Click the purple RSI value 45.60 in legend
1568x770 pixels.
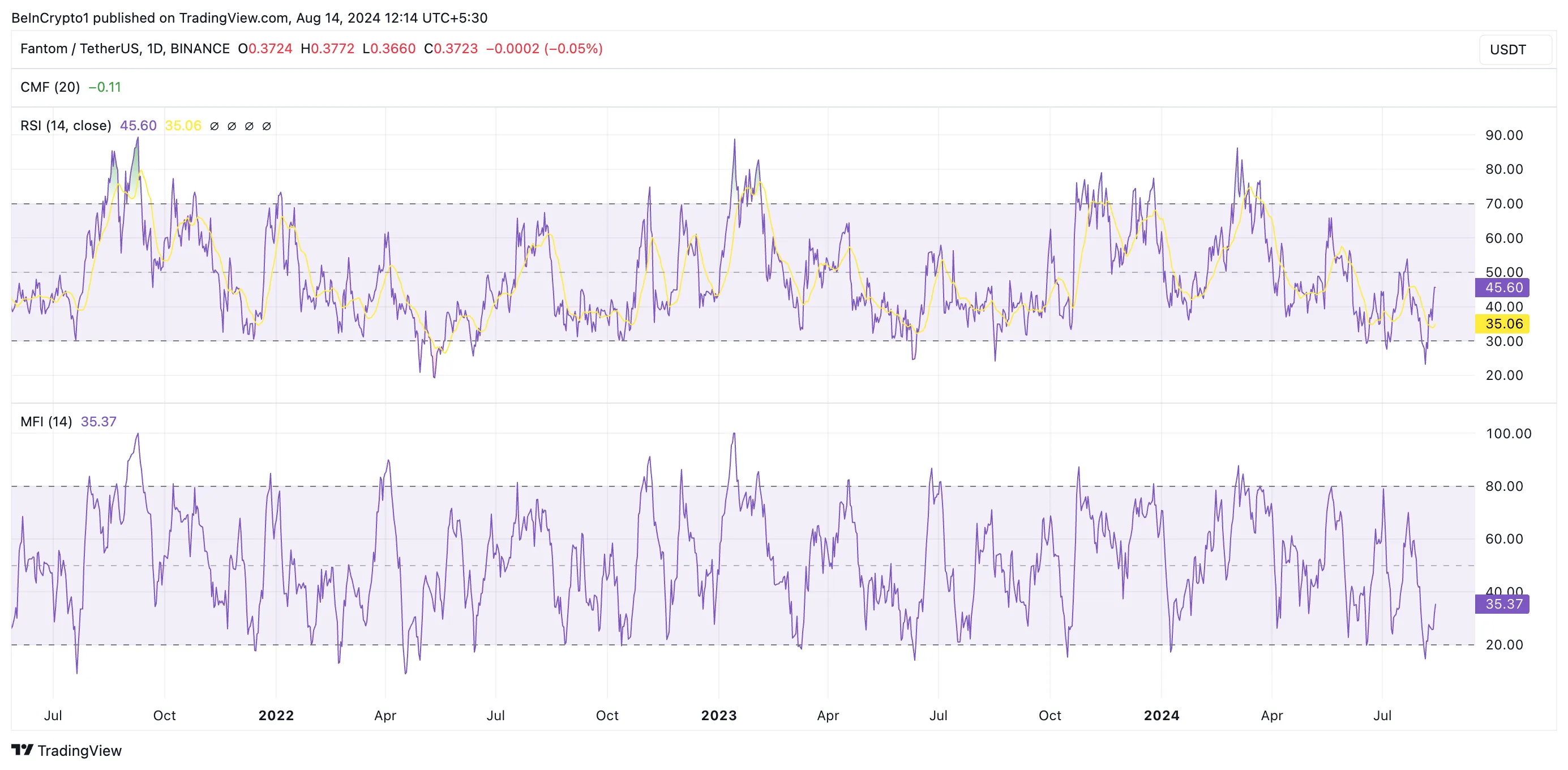tap(138, 125)
